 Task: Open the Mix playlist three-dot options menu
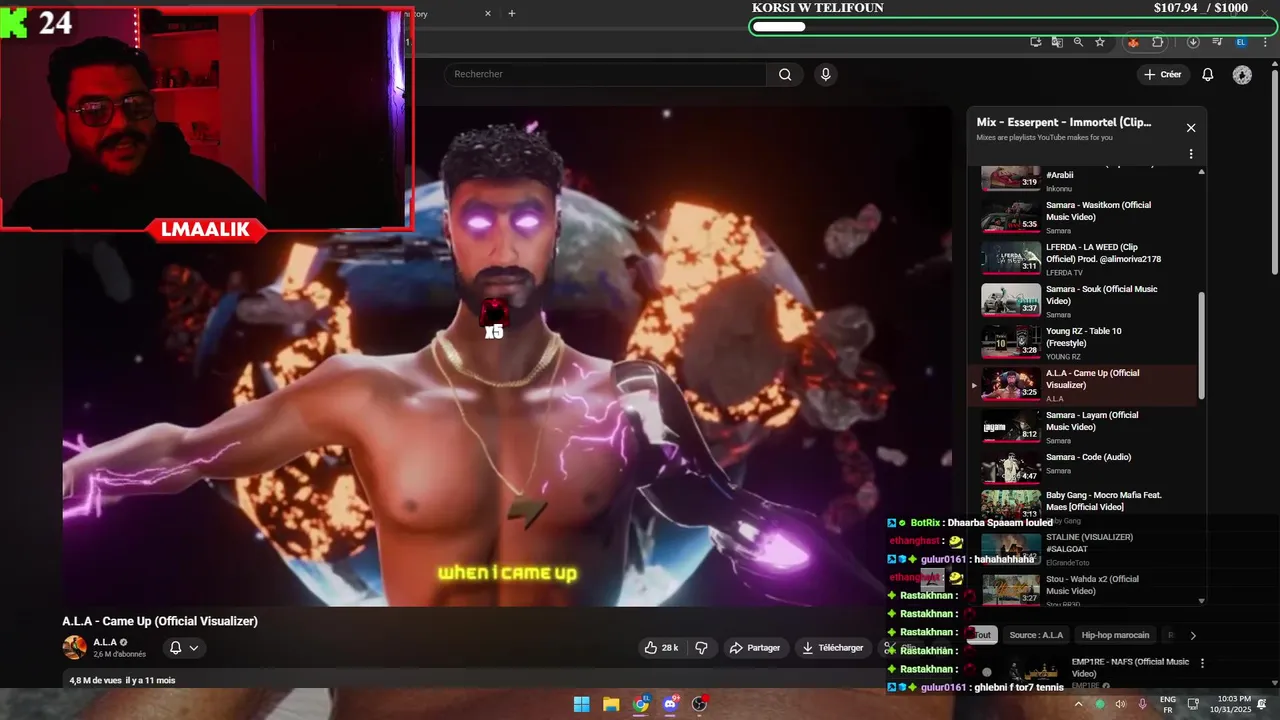(1191, 154)
